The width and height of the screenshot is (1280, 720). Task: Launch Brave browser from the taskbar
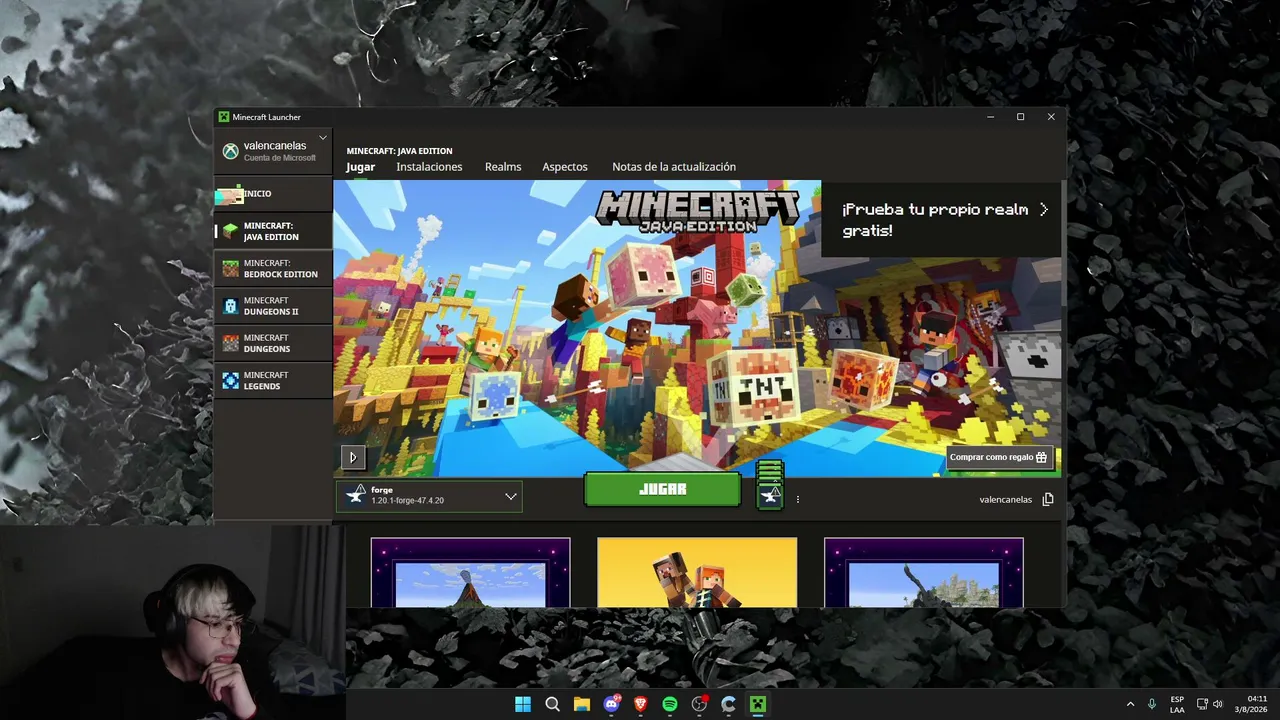(640, 704)
